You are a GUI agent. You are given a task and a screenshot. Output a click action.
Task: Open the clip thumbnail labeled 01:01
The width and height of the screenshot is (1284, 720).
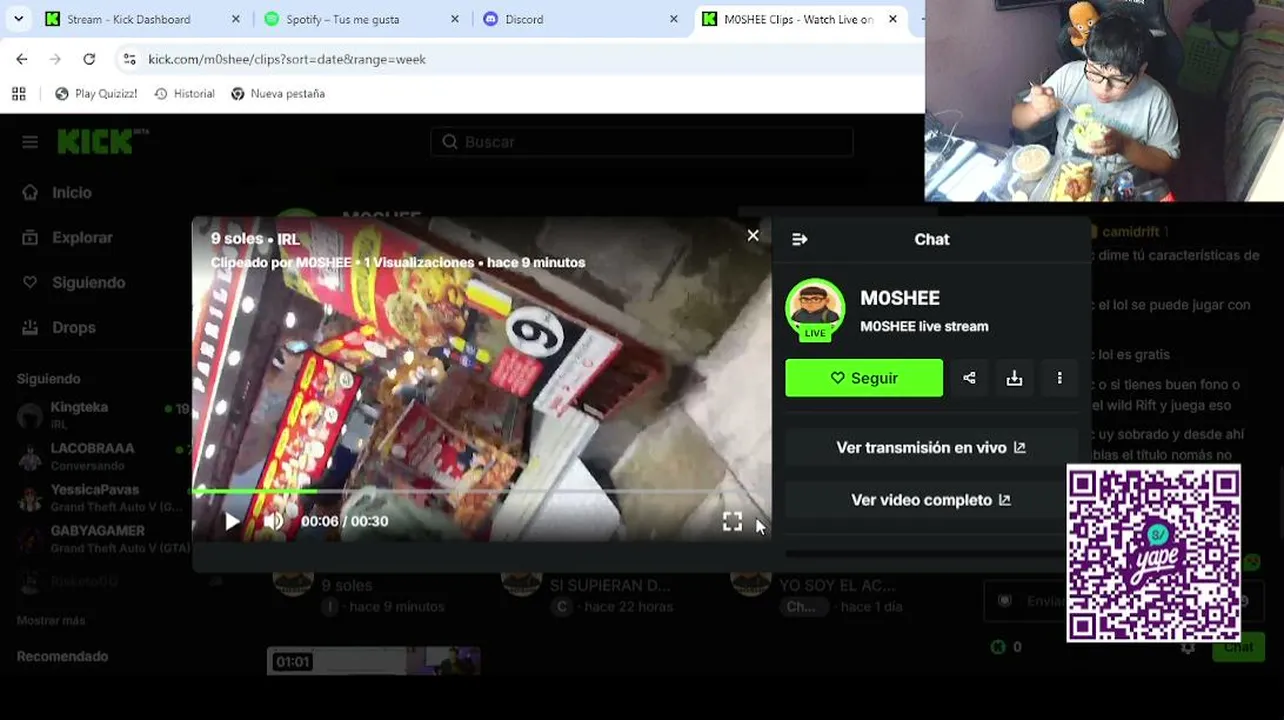(373, 661)
